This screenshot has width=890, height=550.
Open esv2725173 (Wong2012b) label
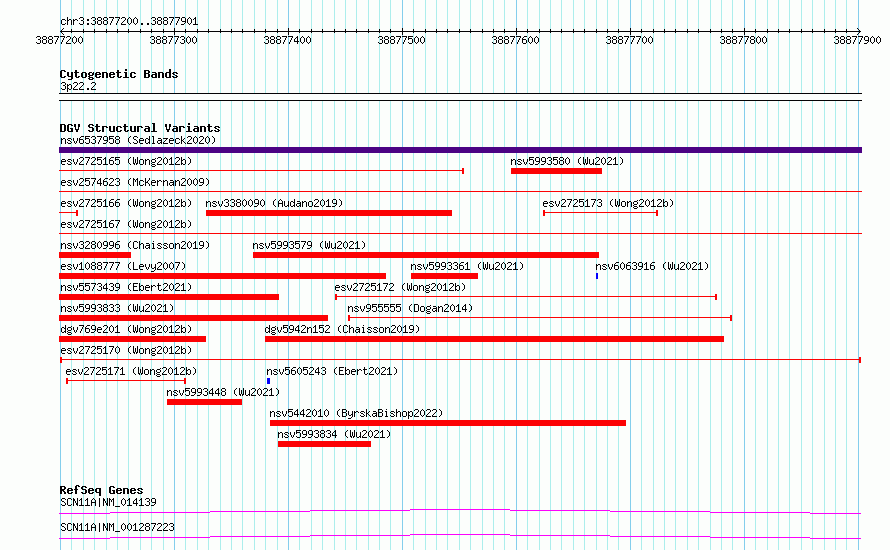[608, 203]
